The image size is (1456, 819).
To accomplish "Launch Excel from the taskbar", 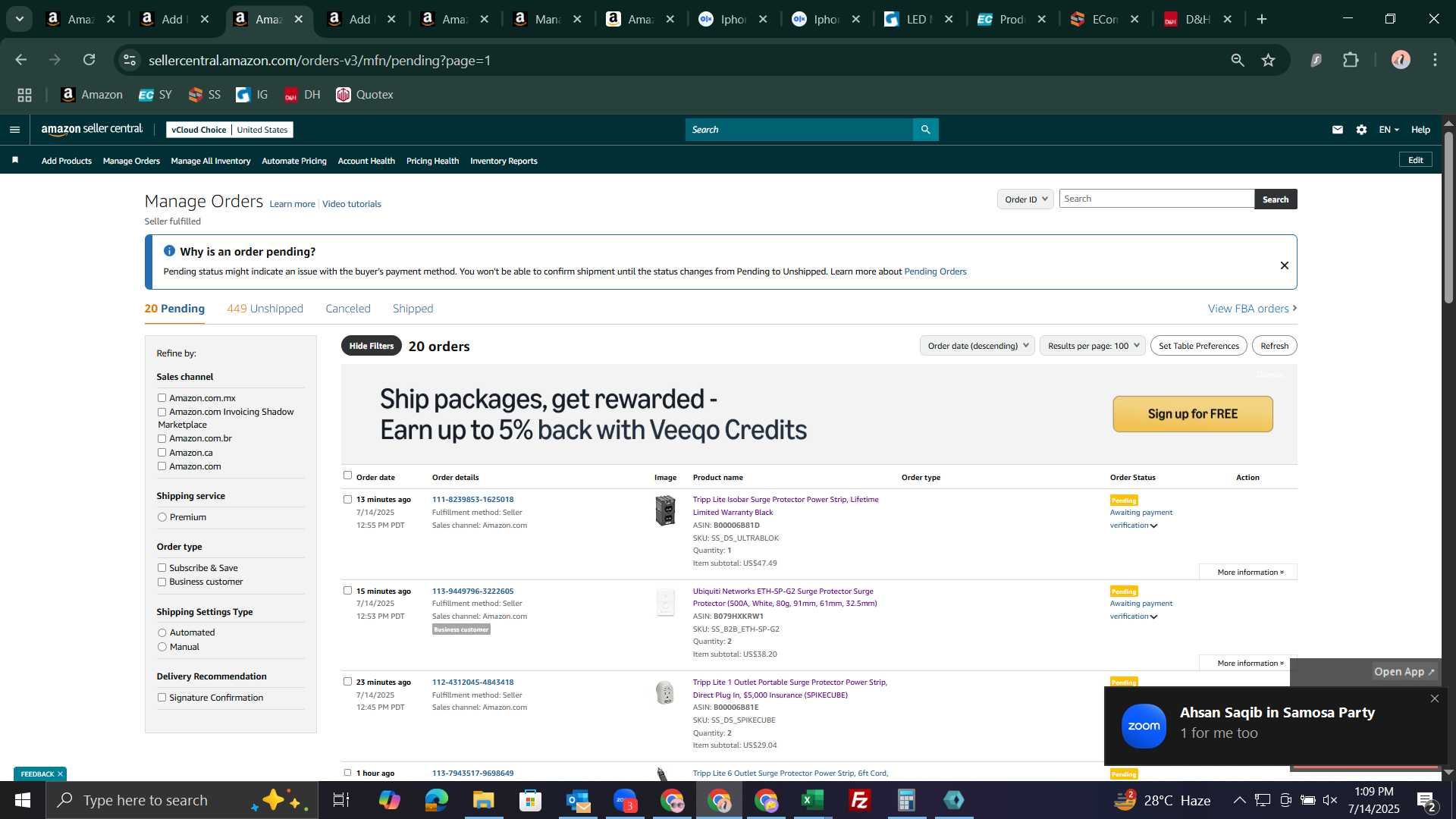I will 813,800.
